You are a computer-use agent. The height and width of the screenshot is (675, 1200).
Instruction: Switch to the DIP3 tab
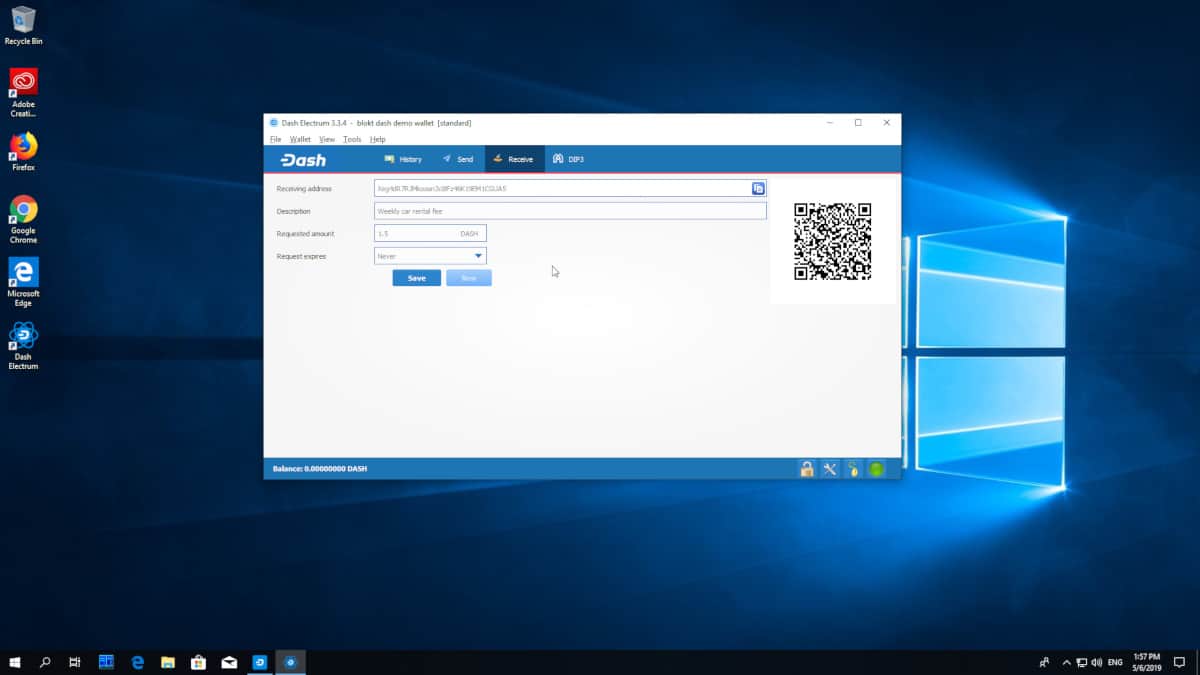(x=568, y=159)
